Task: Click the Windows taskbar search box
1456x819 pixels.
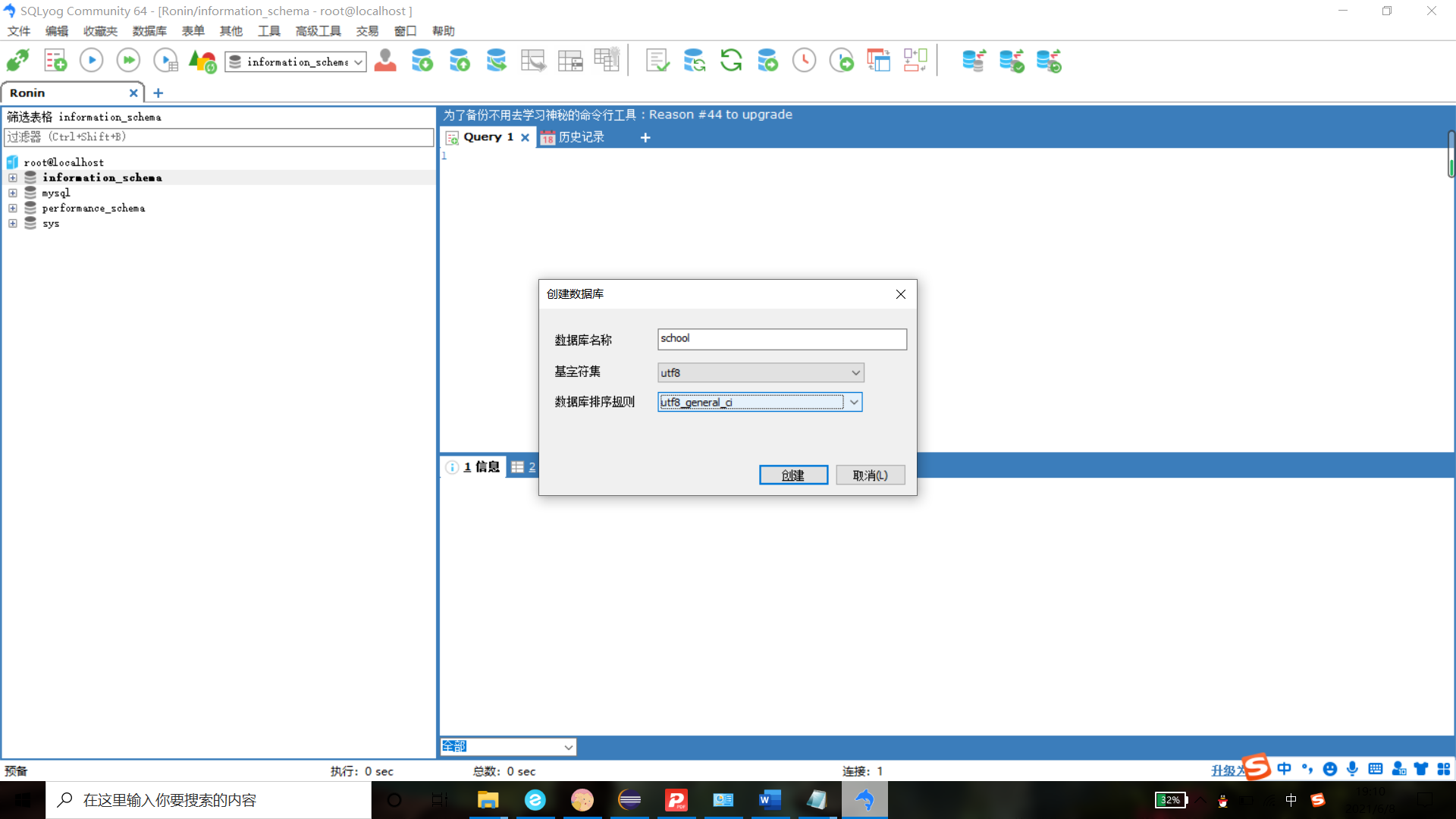Action: click(209, 800)
